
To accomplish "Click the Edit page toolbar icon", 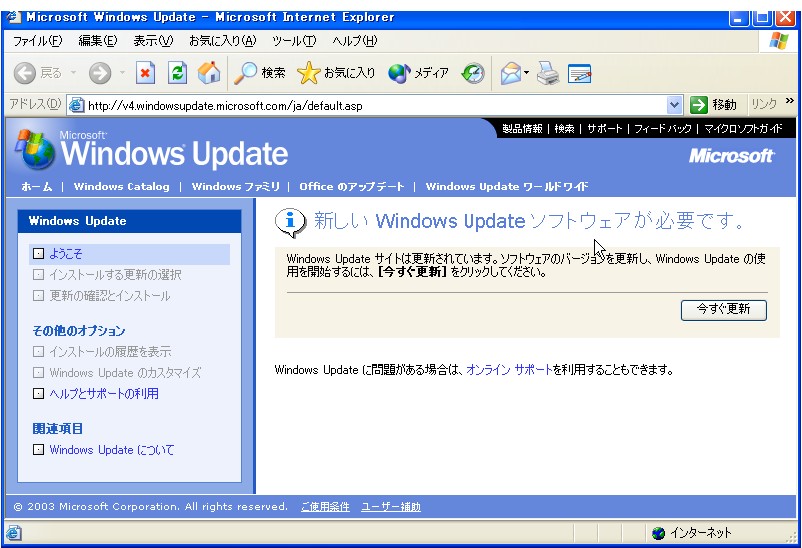I will [580, 74].
